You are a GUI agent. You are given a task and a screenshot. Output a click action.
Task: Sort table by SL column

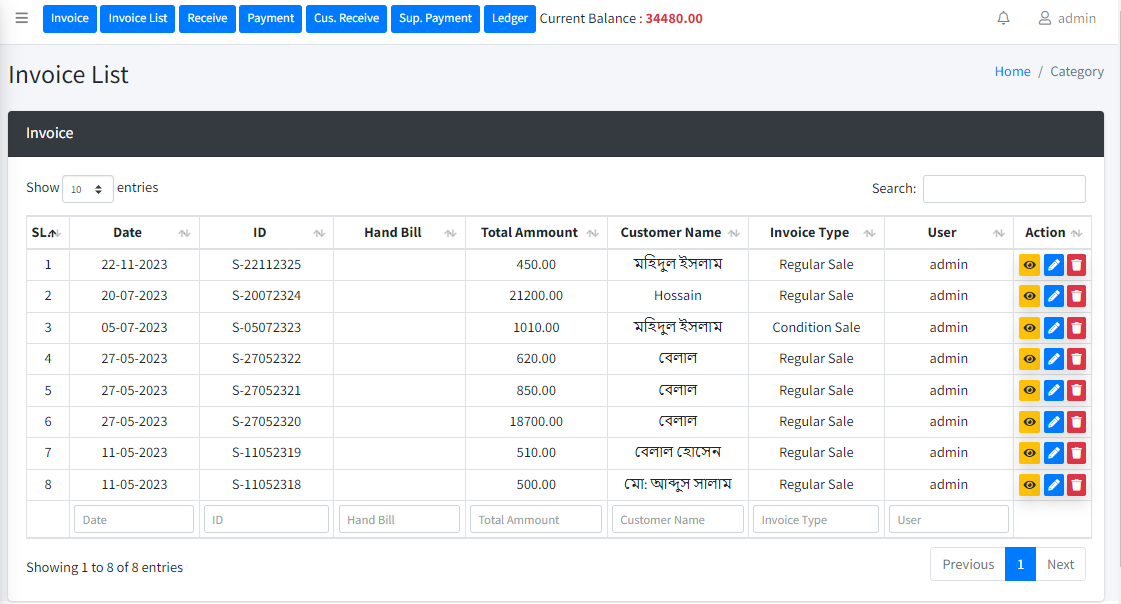(47, 232)
